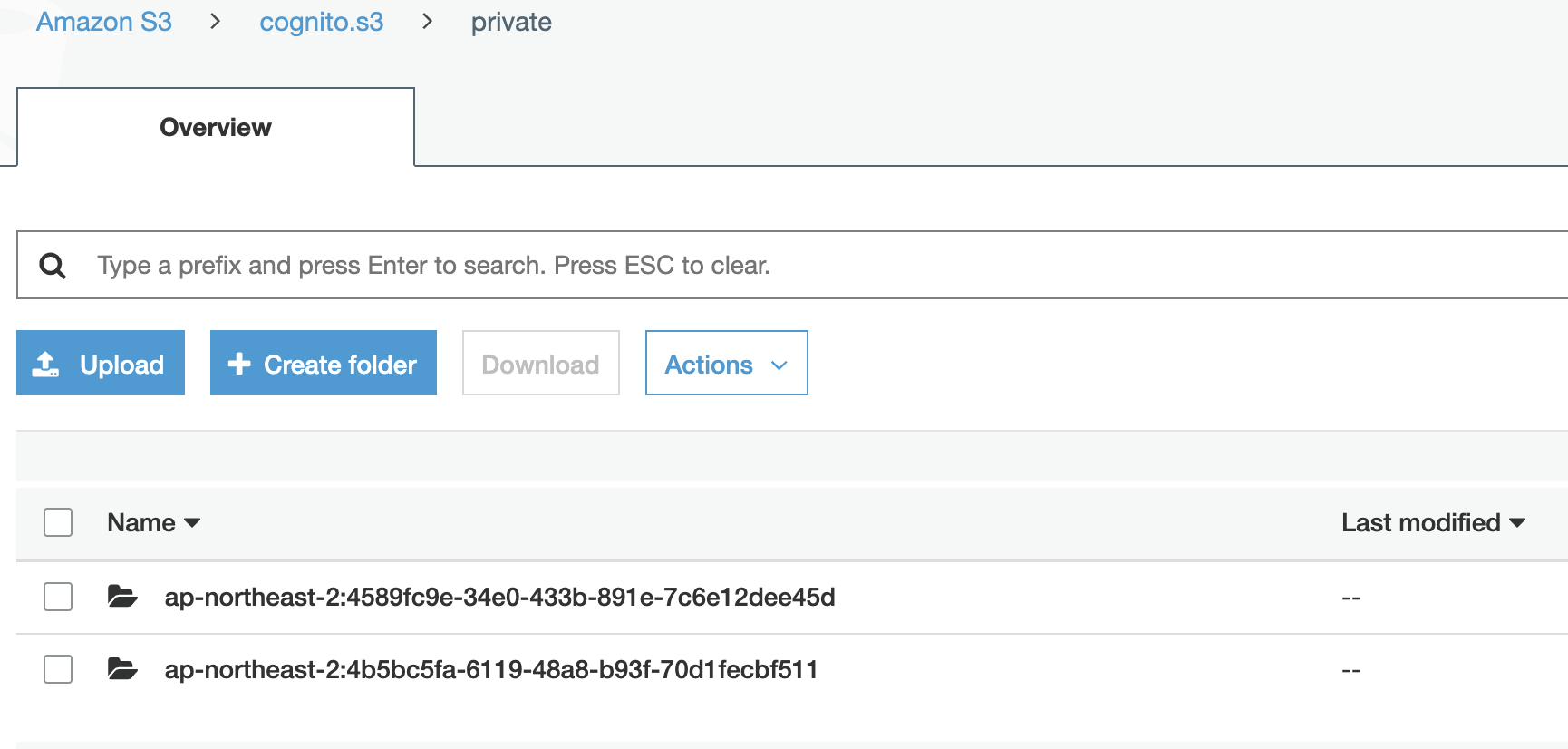Go to Amazon S3 breadcrumb link

[104, 22]
